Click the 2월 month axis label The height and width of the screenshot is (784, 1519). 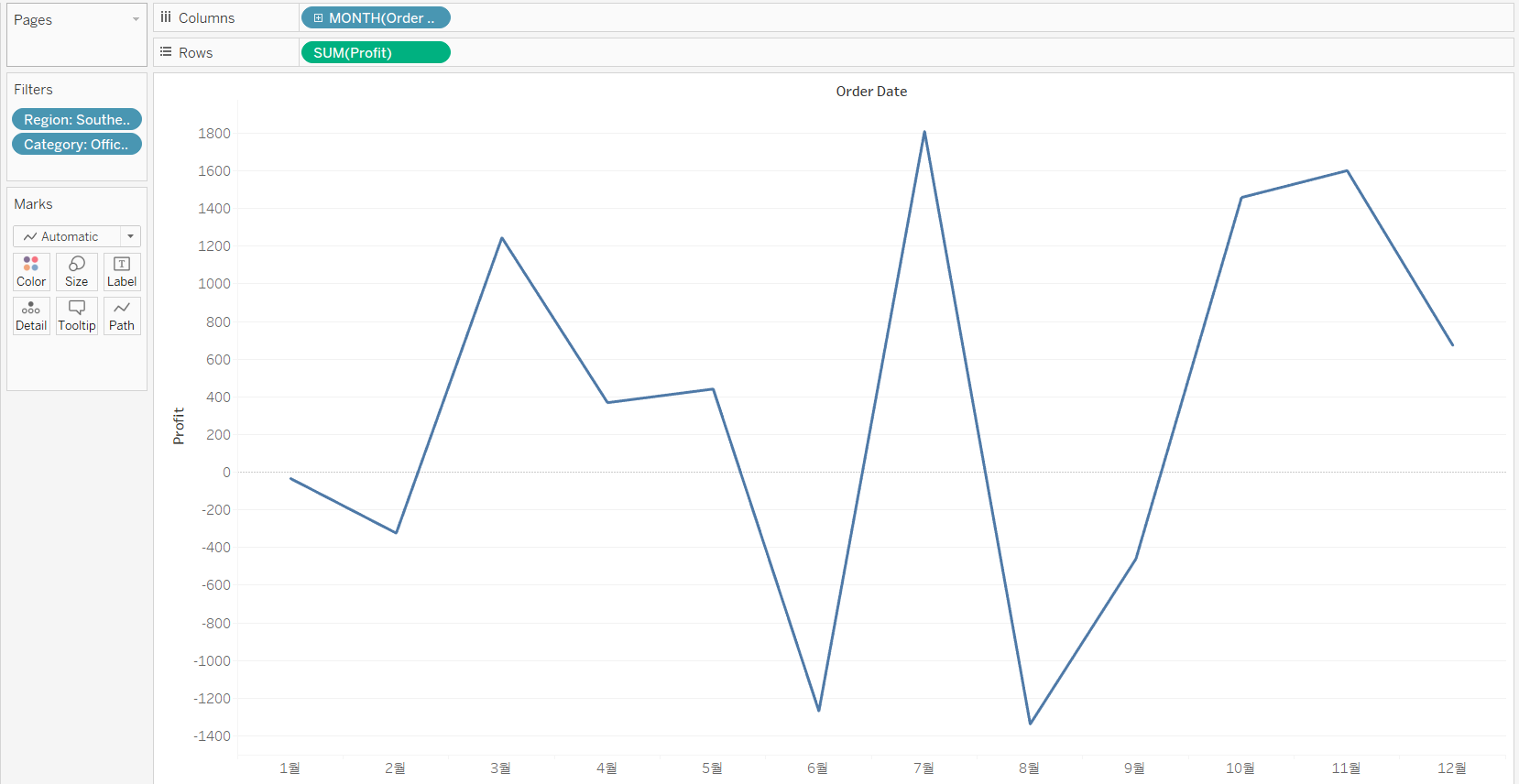click(x=395, y=768)
